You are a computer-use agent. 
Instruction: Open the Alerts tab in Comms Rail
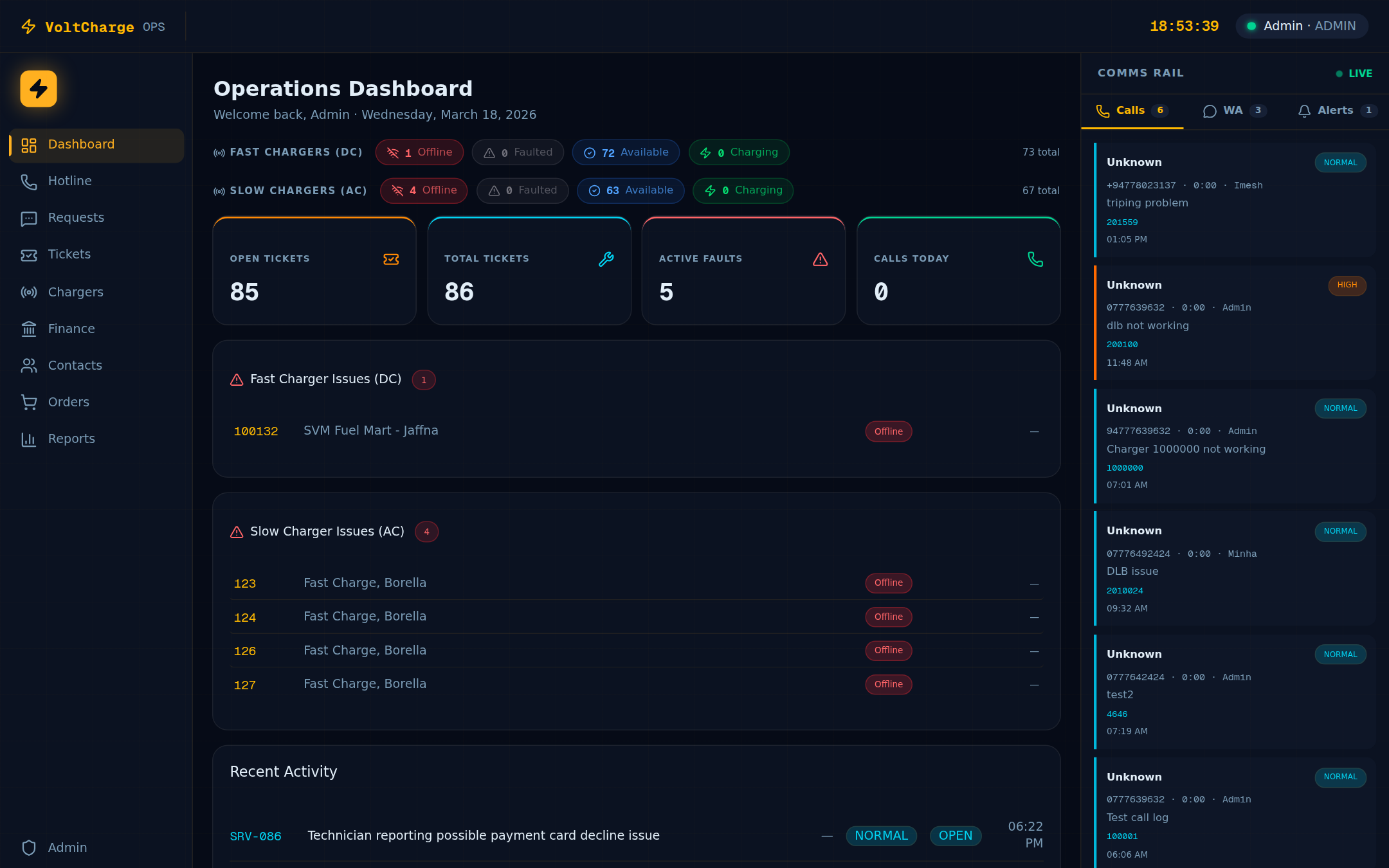click(1335, 110)
